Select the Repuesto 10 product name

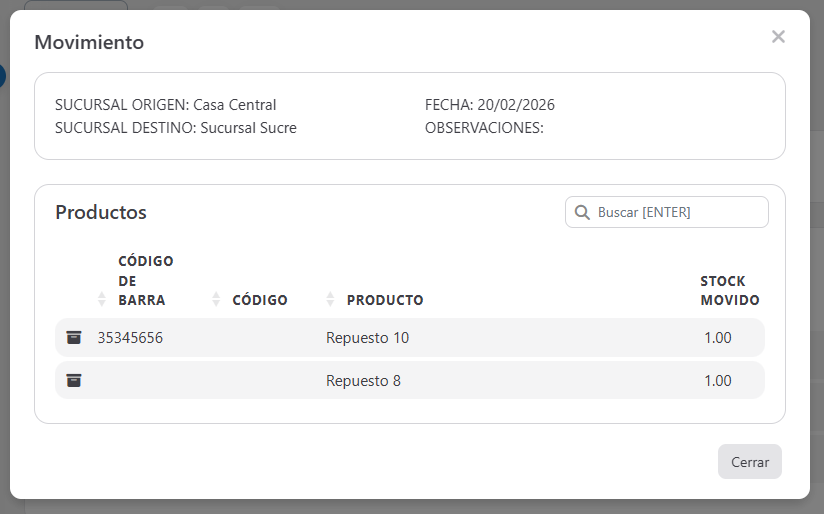[x=367, y=338]
